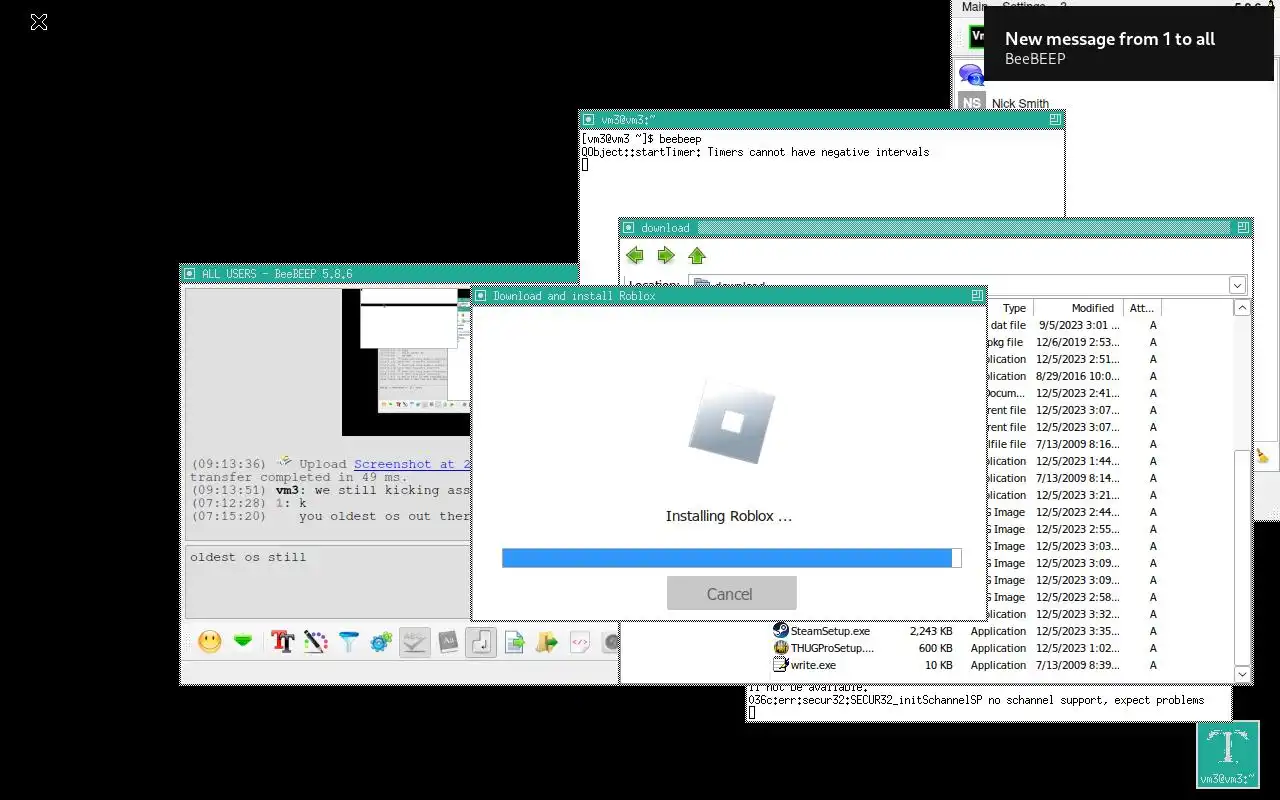Open window menu of Roblox installer title bar

pos(481,296)
